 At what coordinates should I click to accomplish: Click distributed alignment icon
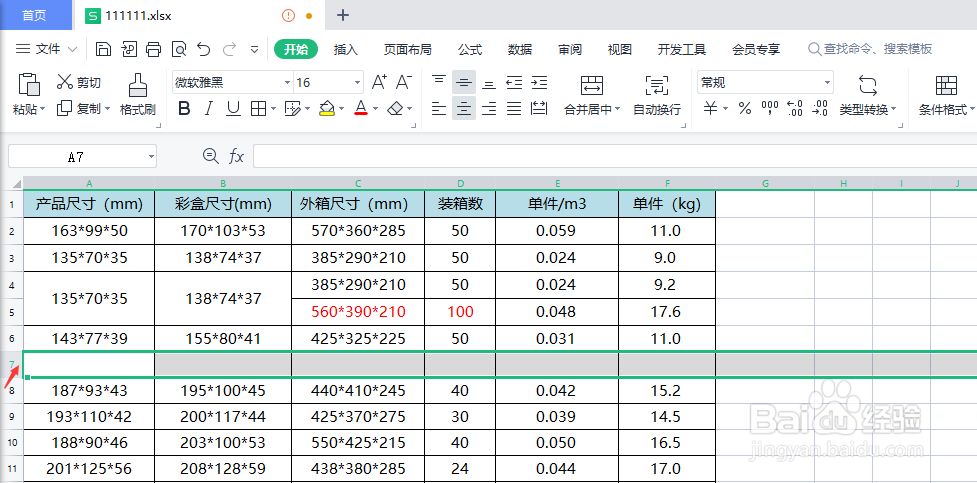[539, 109]
